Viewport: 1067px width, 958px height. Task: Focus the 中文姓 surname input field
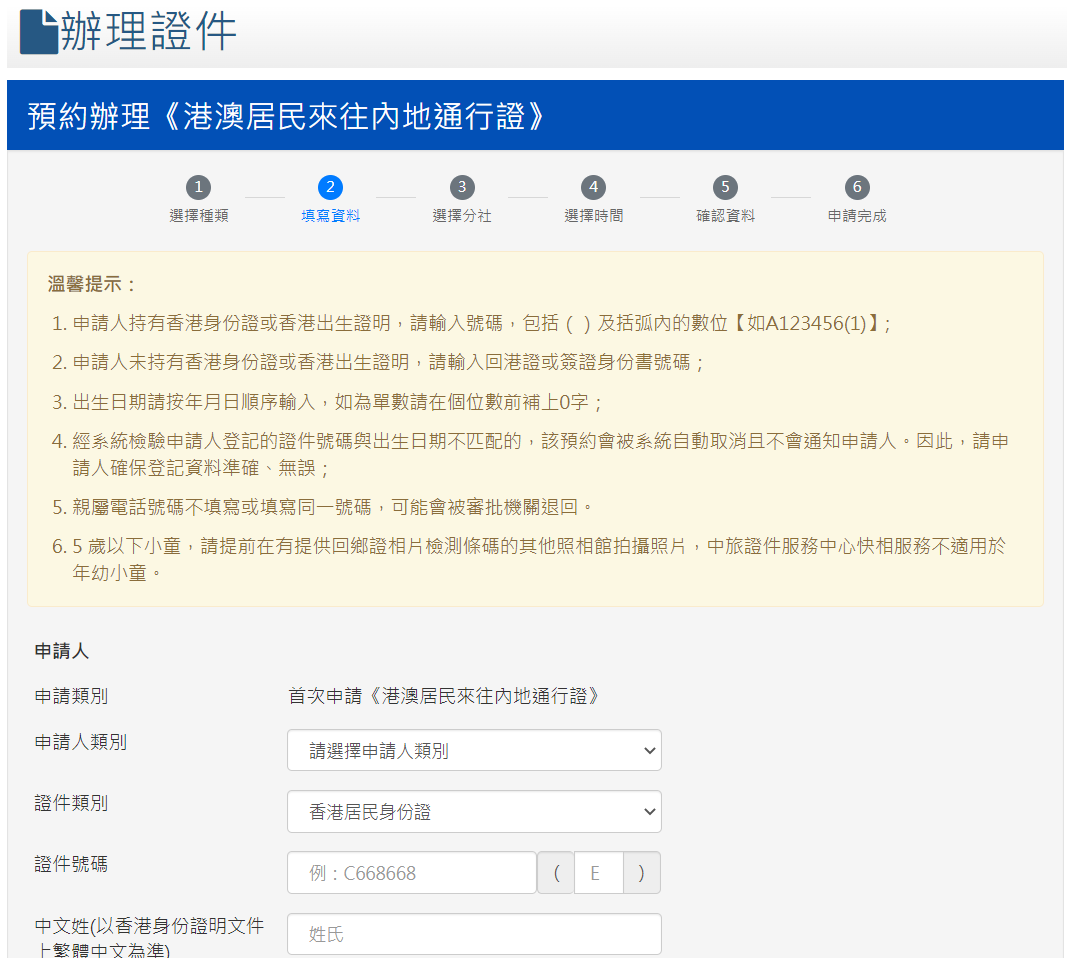[474, 934]
